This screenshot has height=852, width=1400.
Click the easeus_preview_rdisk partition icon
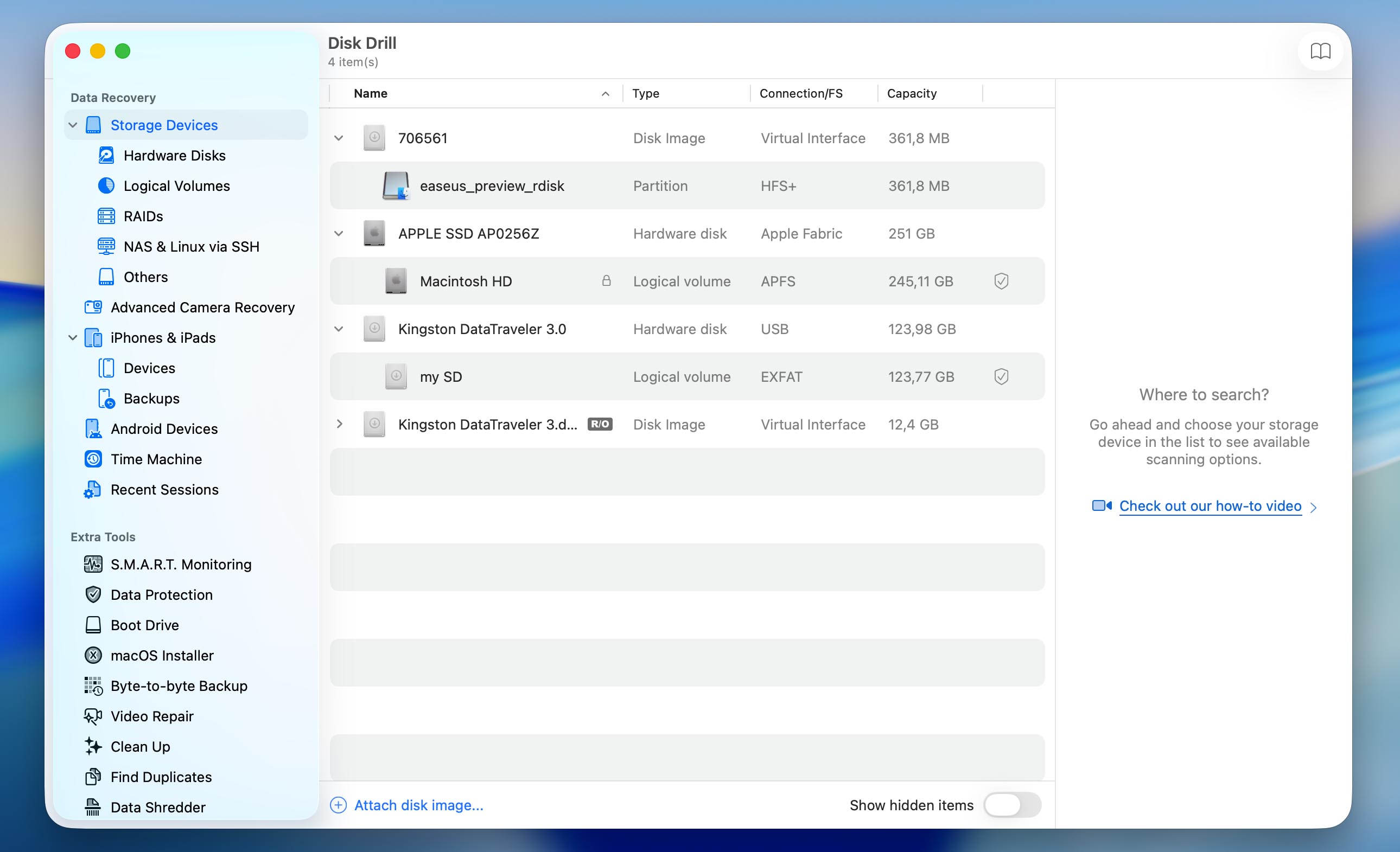[396, 185]
